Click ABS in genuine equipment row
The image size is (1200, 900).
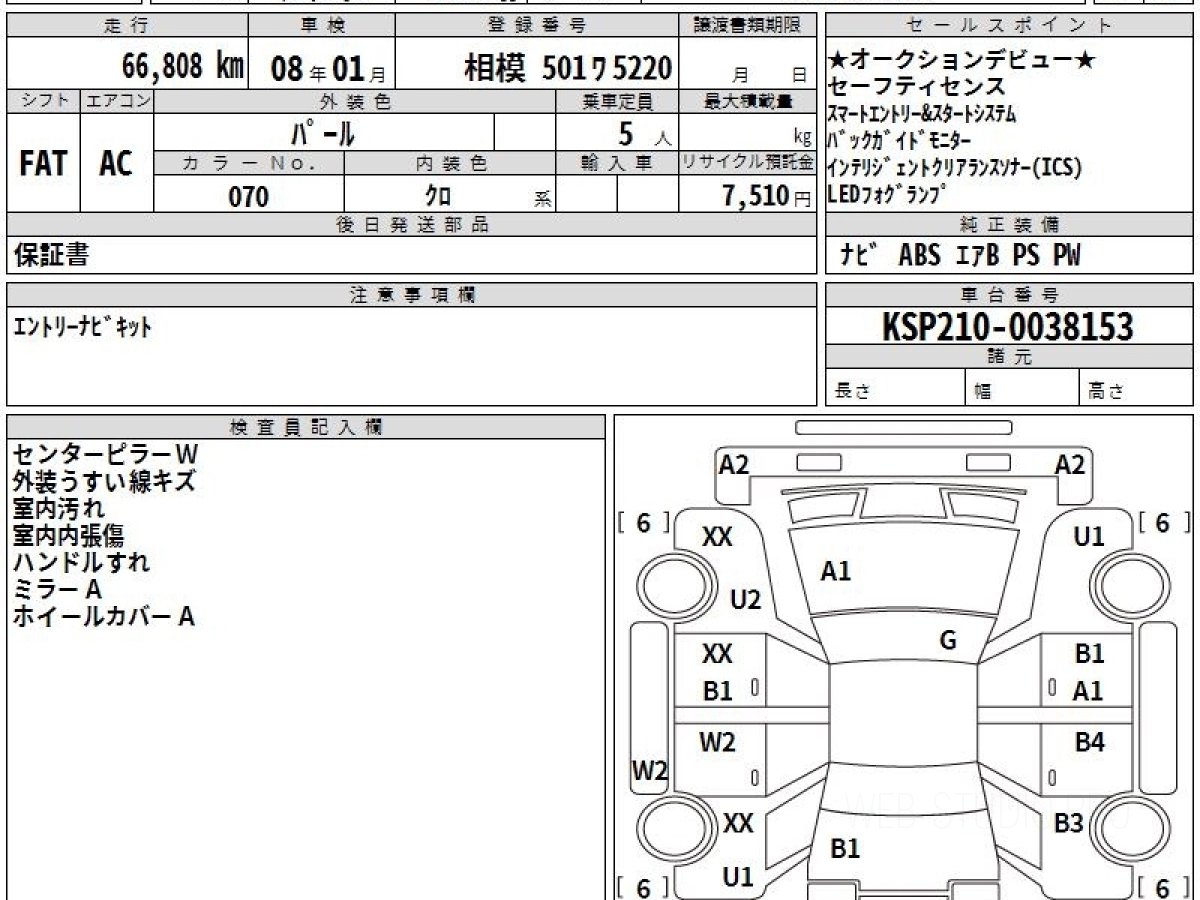919,255
